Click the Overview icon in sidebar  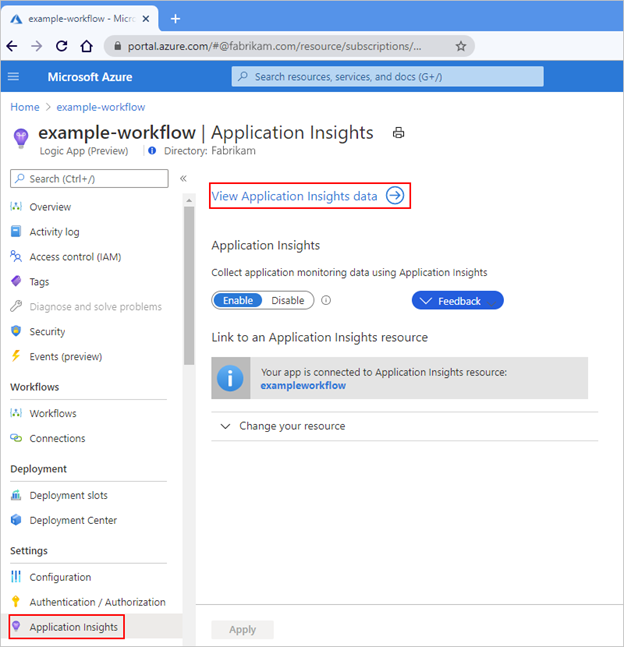click(x=16, y=207)
